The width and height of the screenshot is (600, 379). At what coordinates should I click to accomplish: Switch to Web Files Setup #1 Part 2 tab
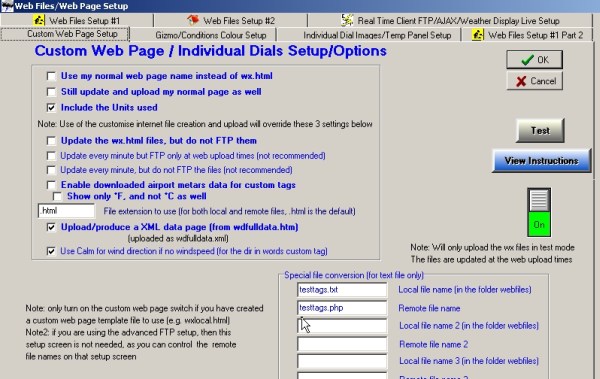[527, 35]
